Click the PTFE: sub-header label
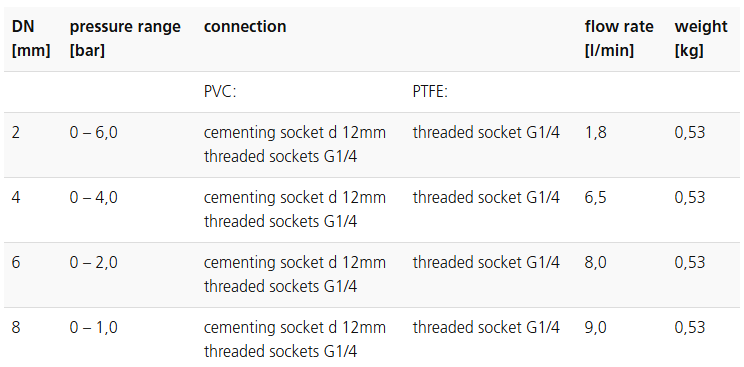Image resolution: width=744 pixels, height=367 pixels. 430,92
